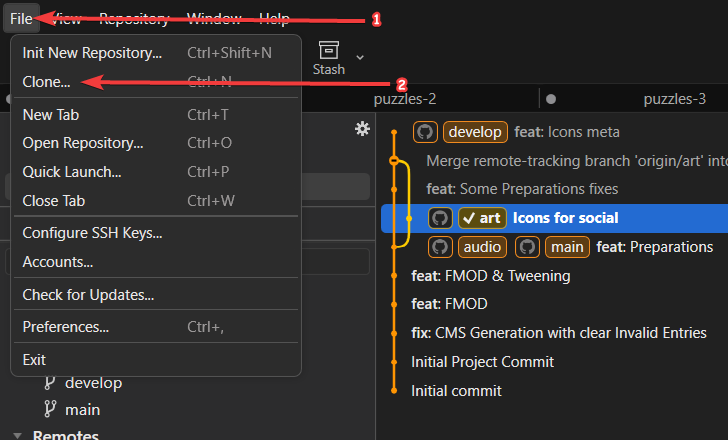The width and height of the screenshot is (728, 440).
Task: Switch to the puzzles-2 tab
Action: (405, 98)
